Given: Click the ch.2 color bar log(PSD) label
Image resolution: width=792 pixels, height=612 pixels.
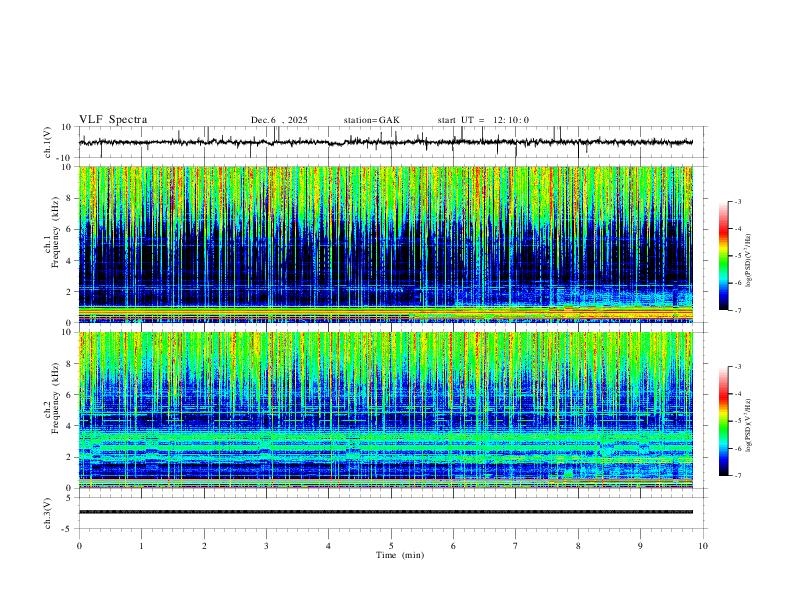Looking at the screenshot, I should 749,425.
